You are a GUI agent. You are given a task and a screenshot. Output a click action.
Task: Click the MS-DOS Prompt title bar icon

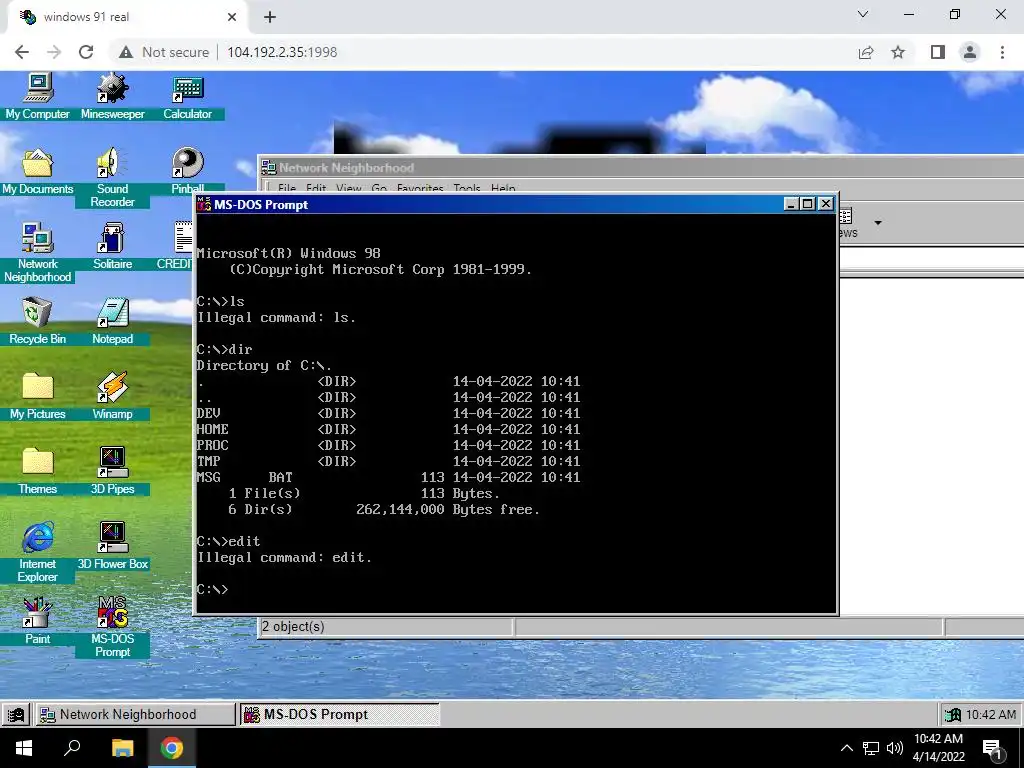tap(204, 204)
